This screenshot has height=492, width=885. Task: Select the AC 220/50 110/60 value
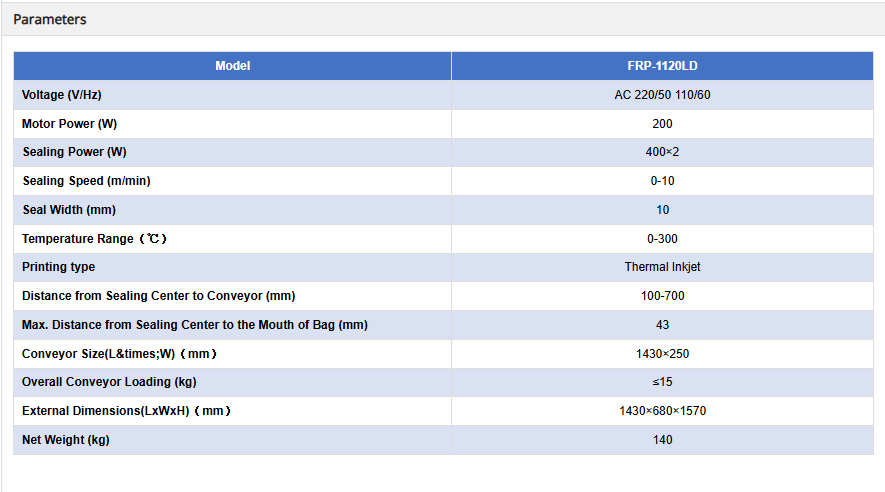[x=662, y=95]
